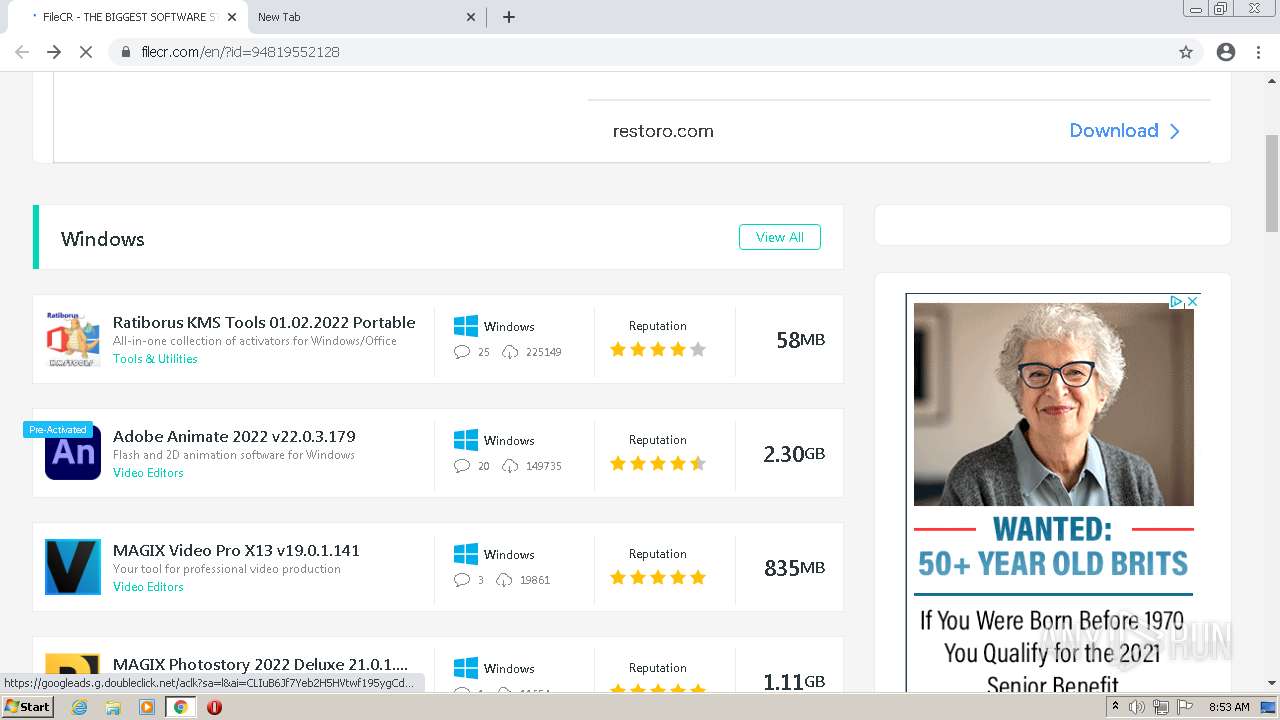This screenshot has height=720, width=1280.
Task: Close the FileCR tab
Action: pos(232,17)
